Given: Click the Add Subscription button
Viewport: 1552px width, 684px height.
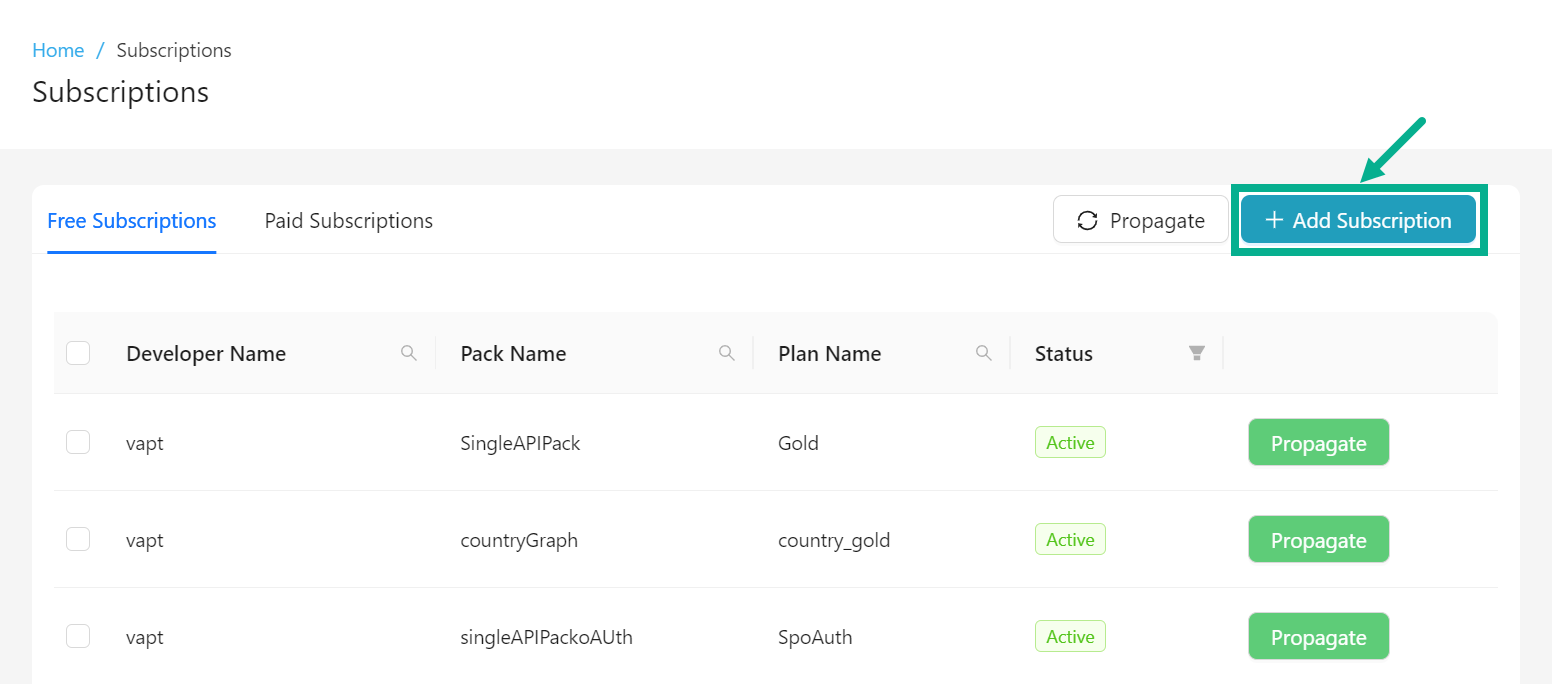Looking at the screenshot, I should tap(1358, 220).
